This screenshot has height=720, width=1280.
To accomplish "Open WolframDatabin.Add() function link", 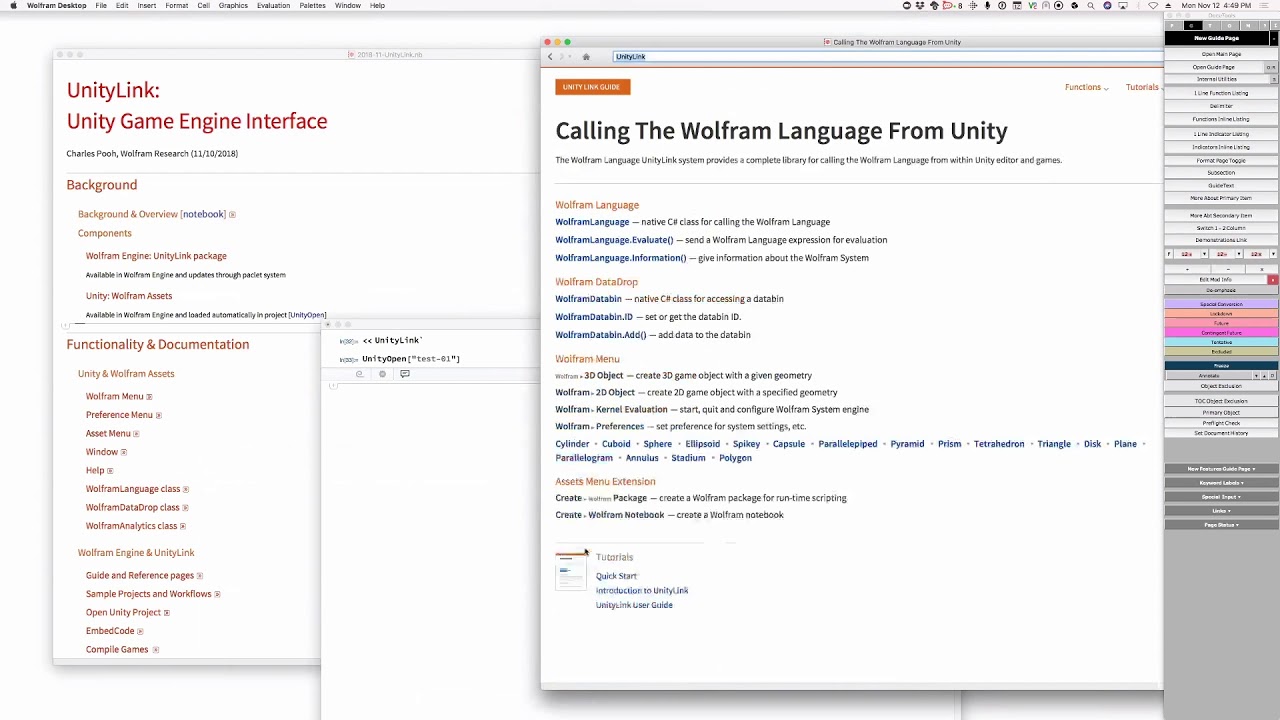I will [x=601, y=335].
